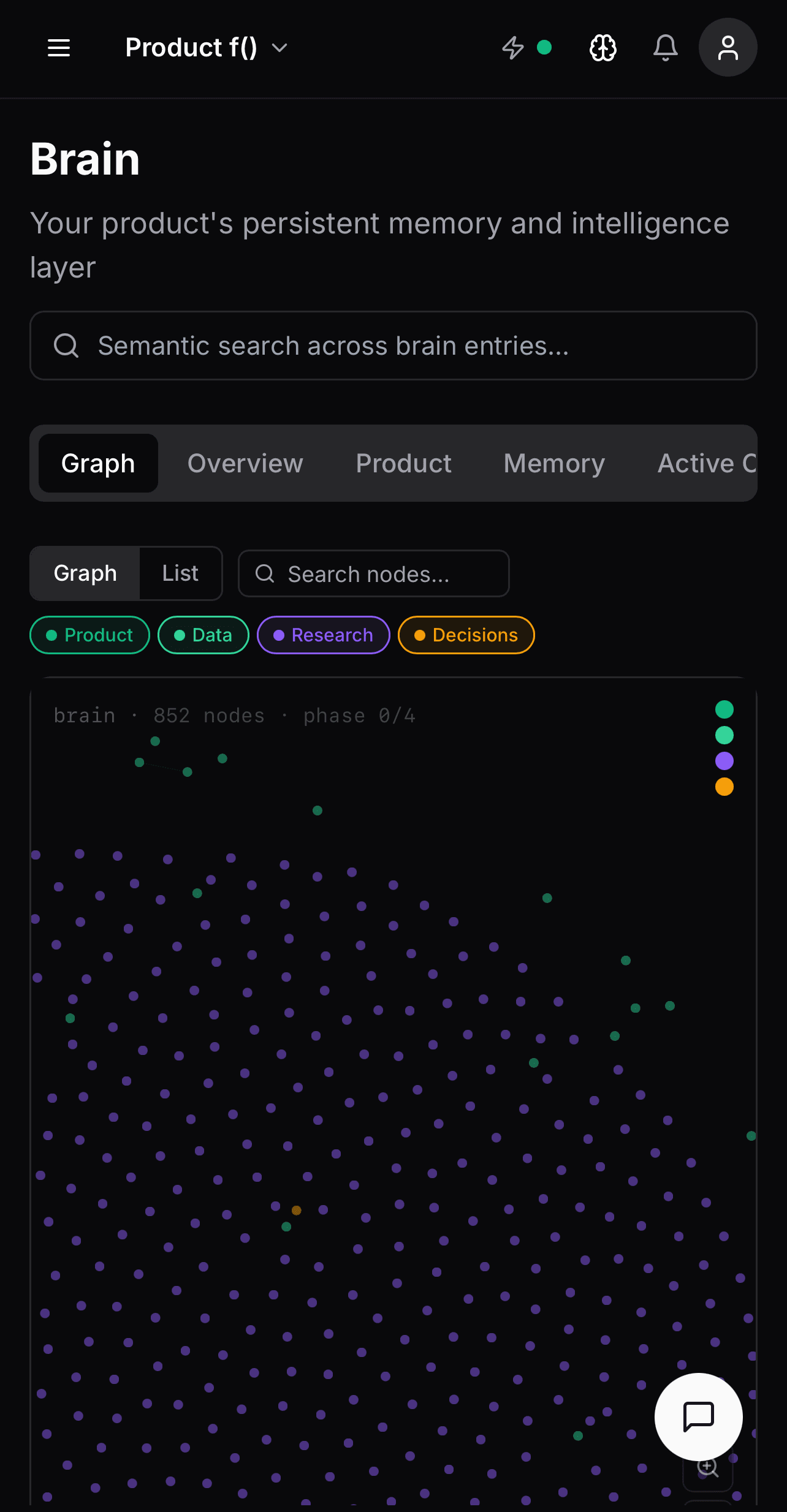787x1512 pixels.
Task: Switch graph view to List
Action: pos(180,573)
